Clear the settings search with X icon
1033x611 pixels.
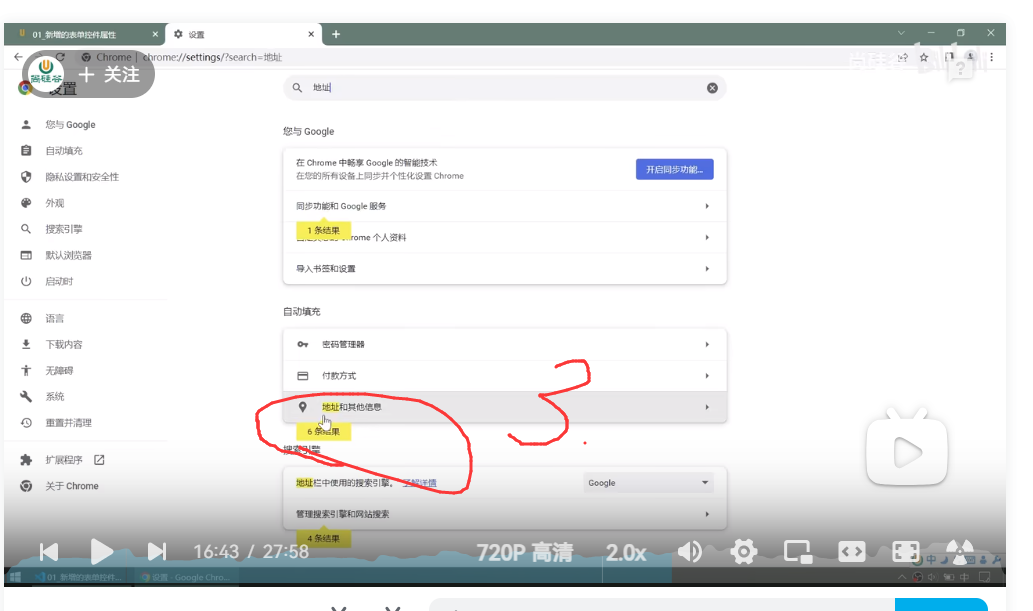tap(712, 88)
